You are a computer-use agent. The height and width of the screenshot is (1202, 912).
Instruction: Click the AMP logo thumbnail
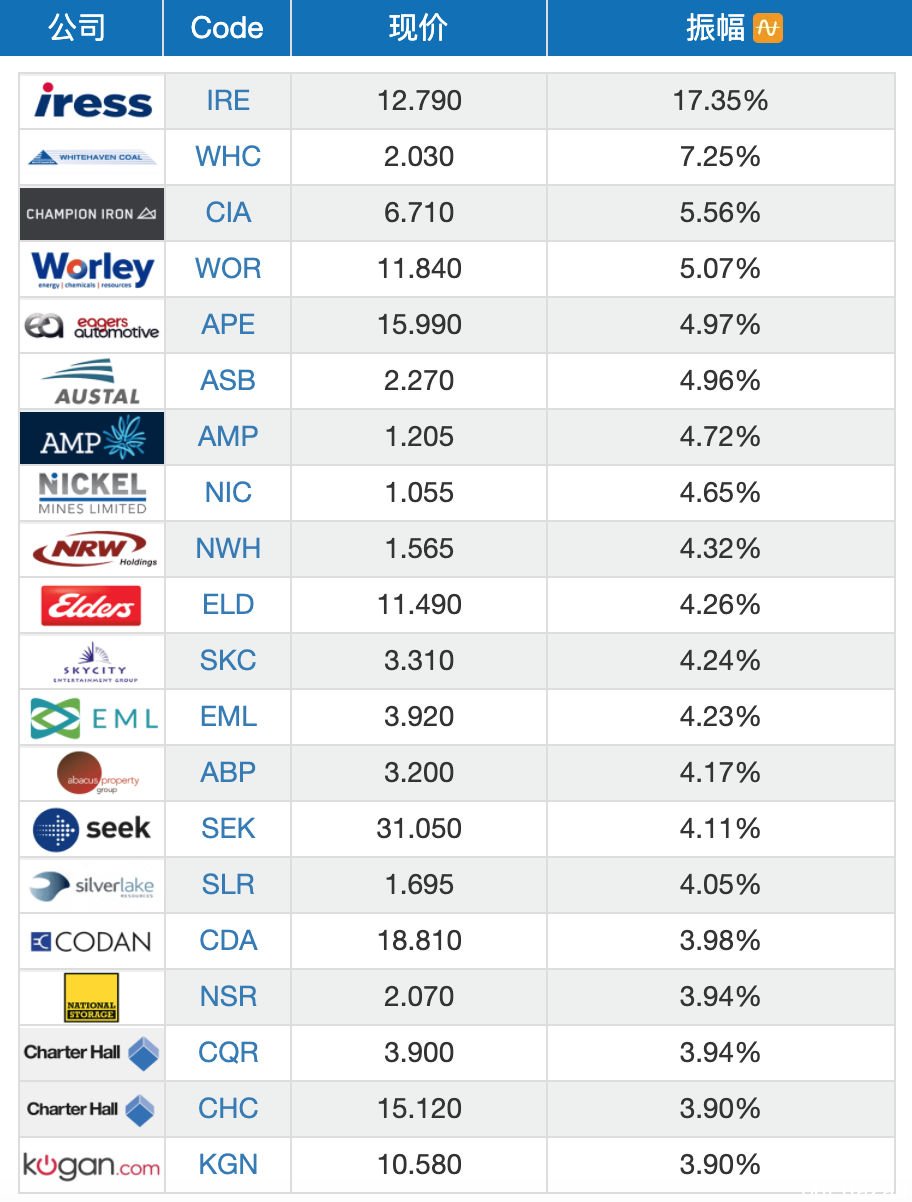(x=92, y=437)
